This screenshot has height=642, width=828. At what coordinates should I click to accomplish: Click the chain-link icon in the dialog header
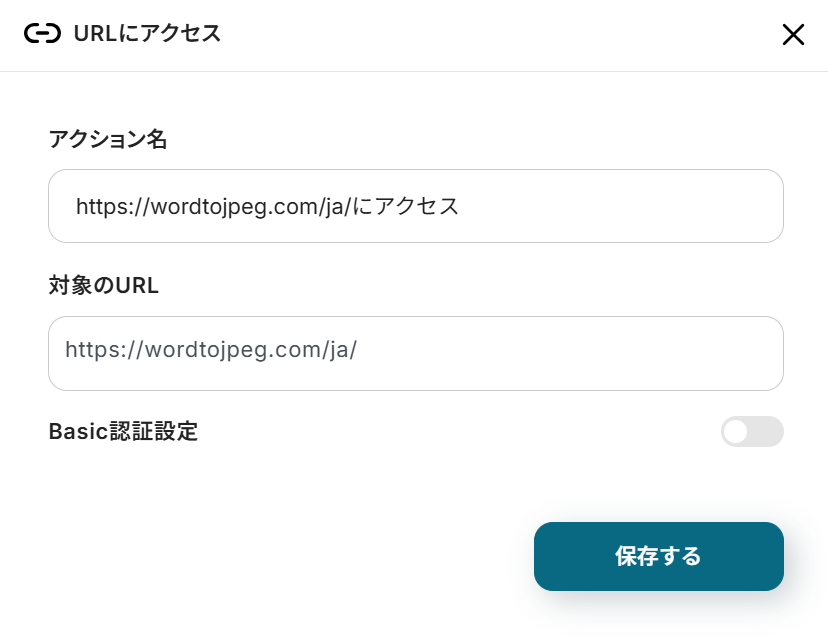[x=42, y=34]
